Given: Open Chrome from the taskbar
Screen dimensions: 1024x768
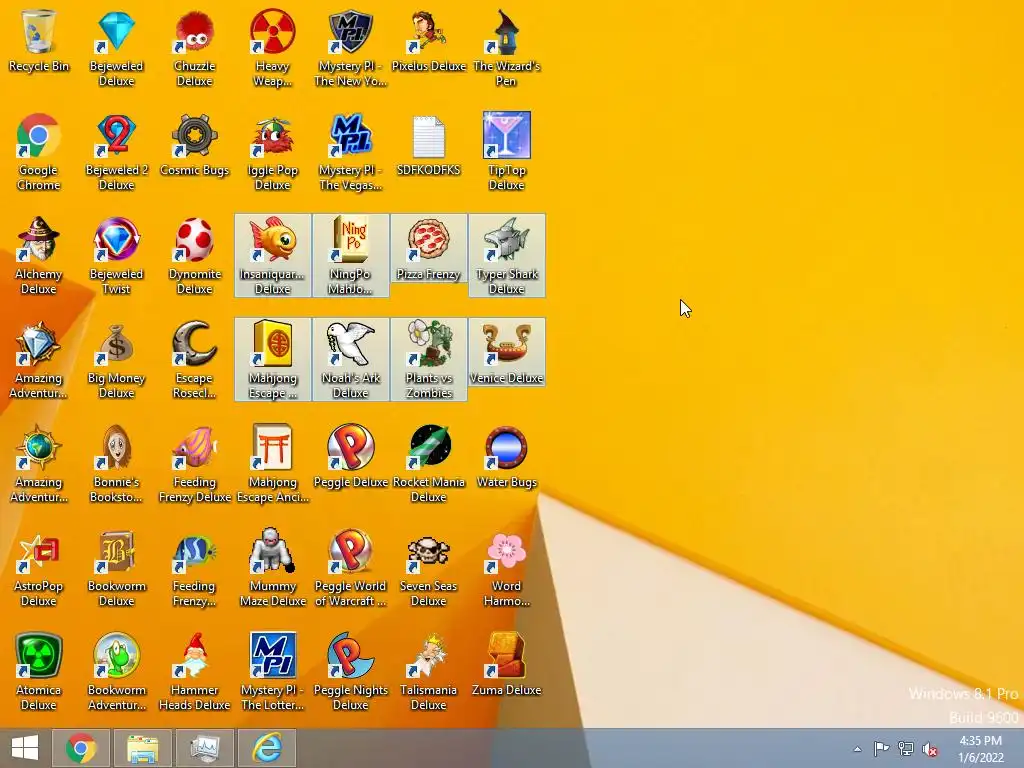Looking at the screenshot, I should 81,748.
